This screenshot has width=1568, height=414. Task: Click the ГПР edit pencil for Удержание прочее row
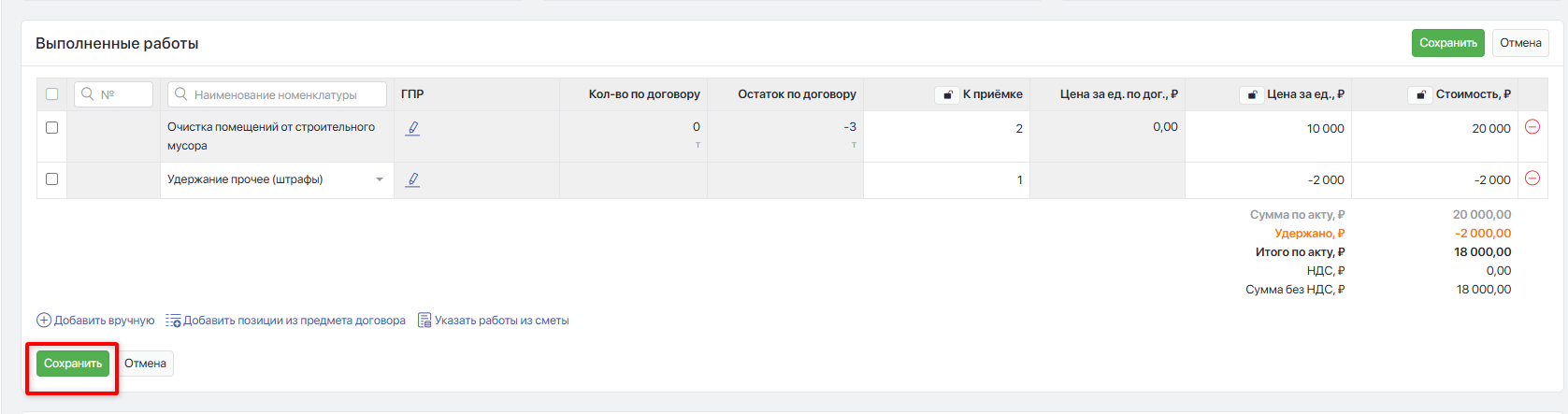point(412,179)
